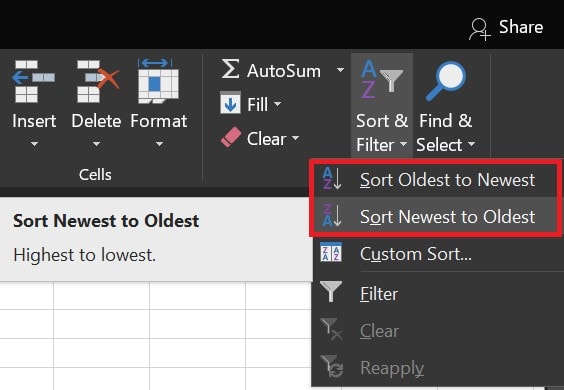Image resolution: width=564 pixels, height=390 pixels.
Task: Click the Find & Select text label
Action: (x=445, y=132)
